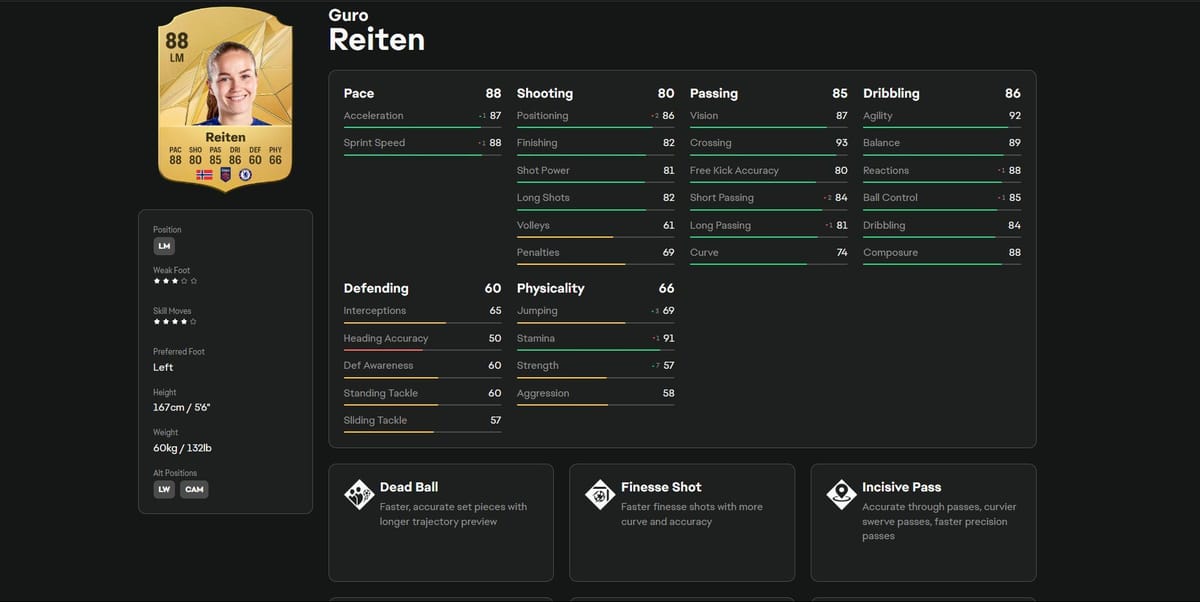
Task: Click the Pace category heading
Action: 359,93
